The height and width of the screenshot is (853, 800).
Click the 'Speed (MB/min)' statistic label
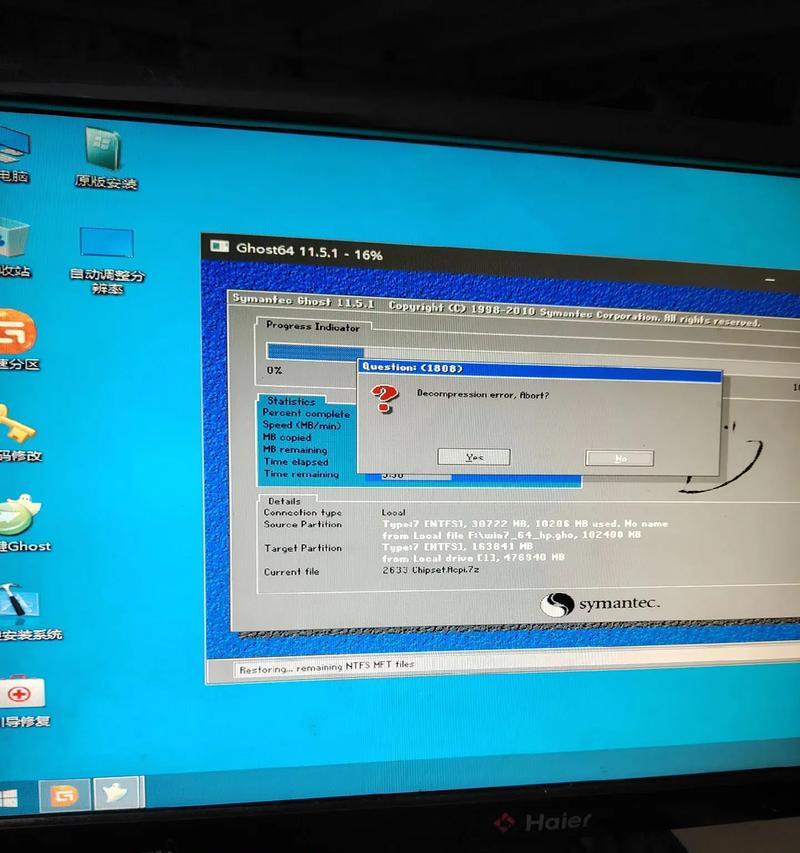[302, 425]
